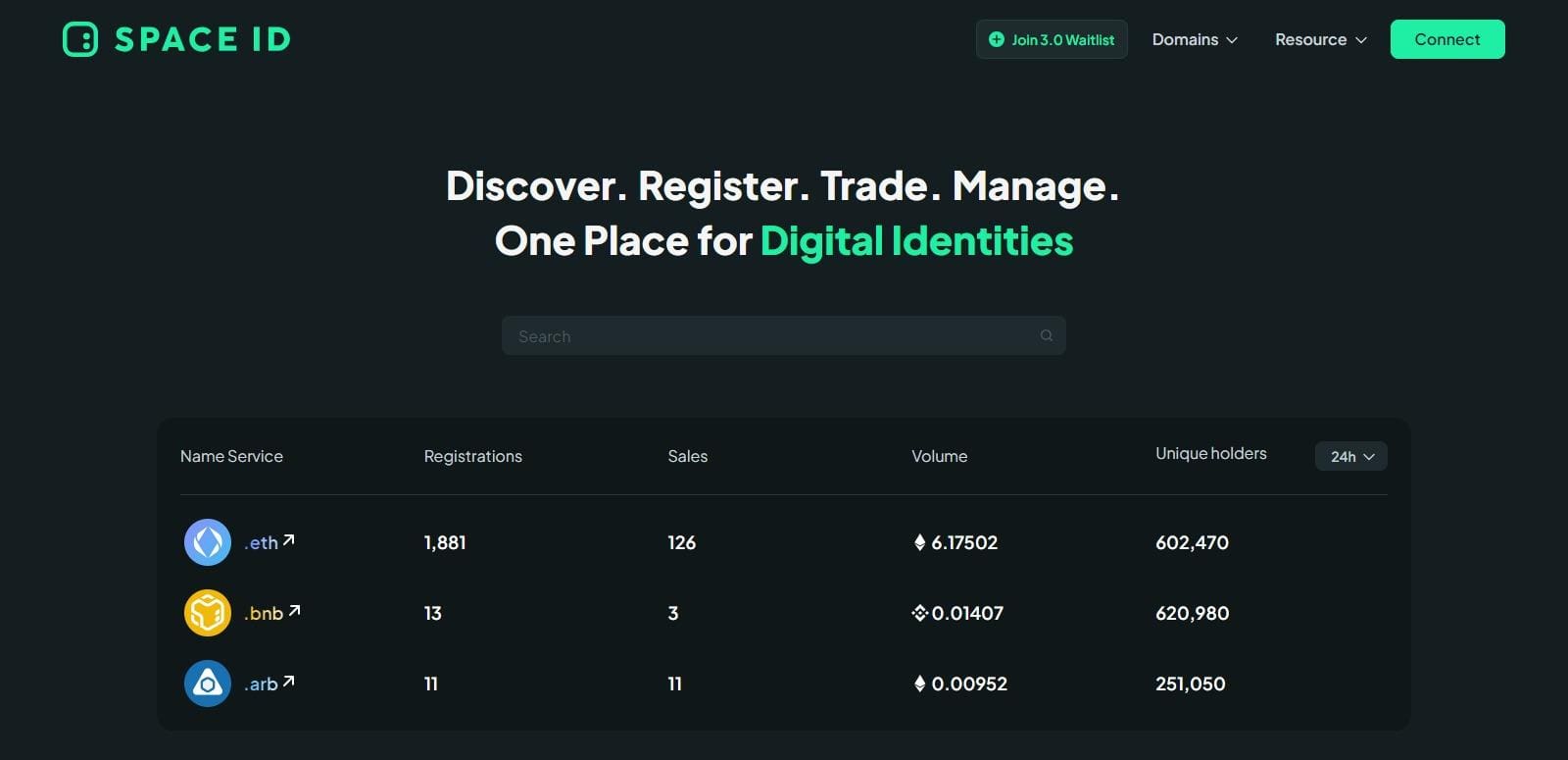Click the Discover. Register. Trade. Manage. heading
The height and width of the screenshot is (760, 1568).
[782, 186]
